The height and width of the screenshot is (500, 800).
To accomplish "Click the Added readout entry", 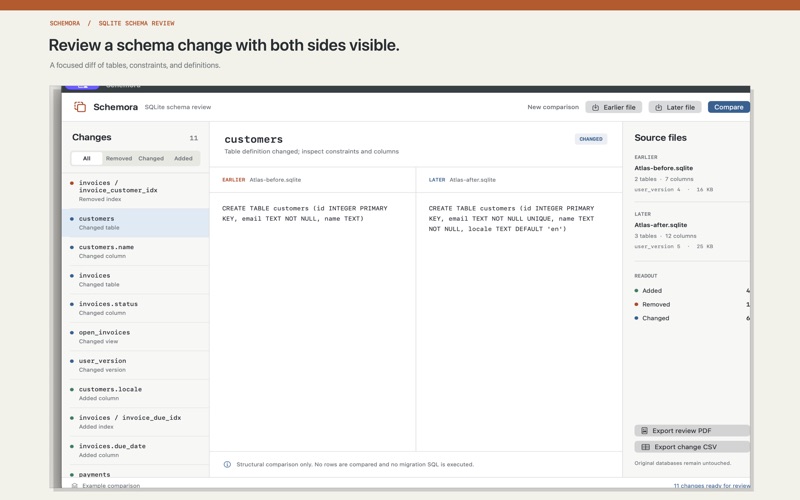I will [692, 290].
